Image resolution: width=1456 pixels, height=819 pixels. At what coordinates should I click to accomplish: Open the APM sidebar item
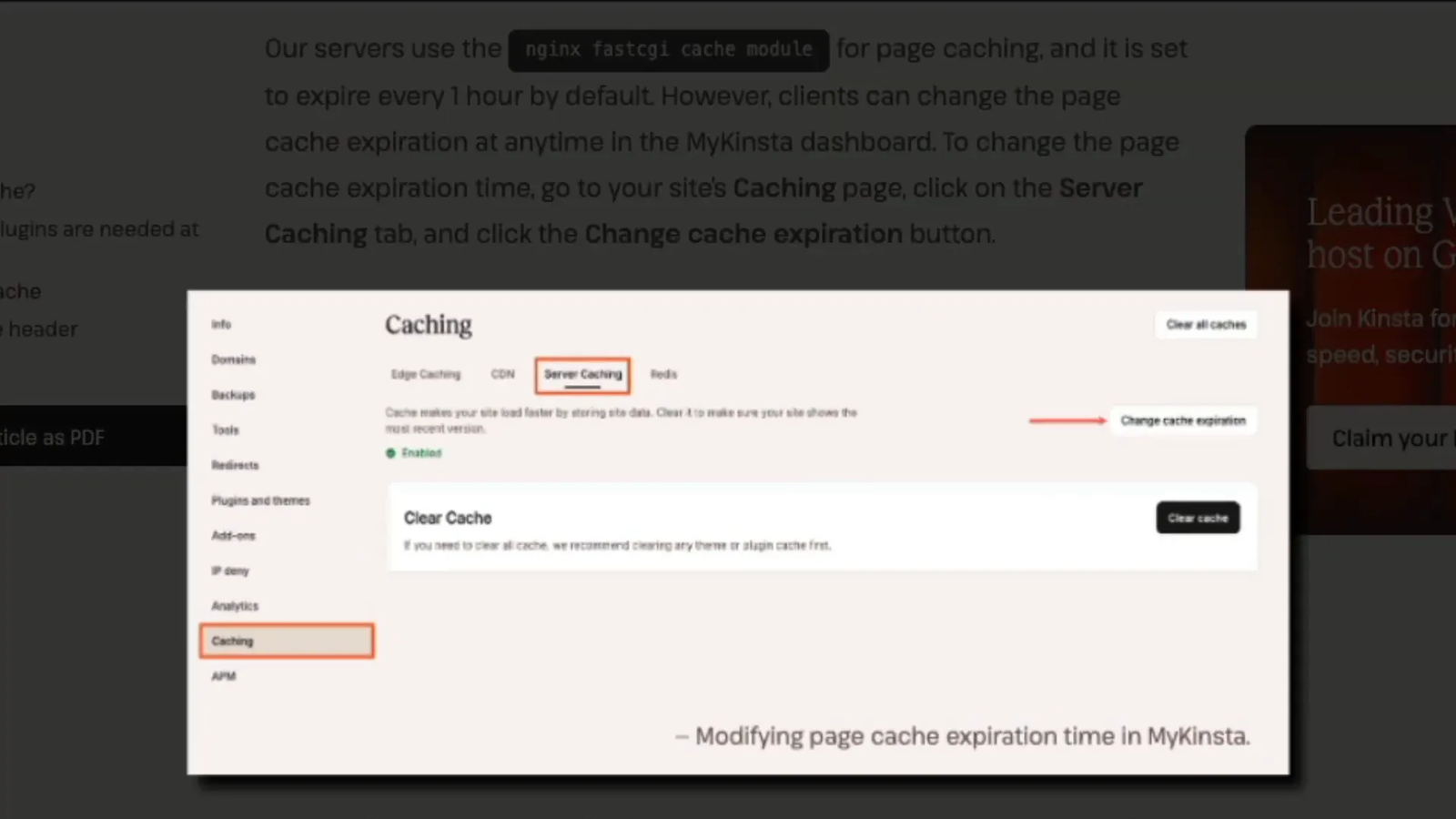coord(223,676)
